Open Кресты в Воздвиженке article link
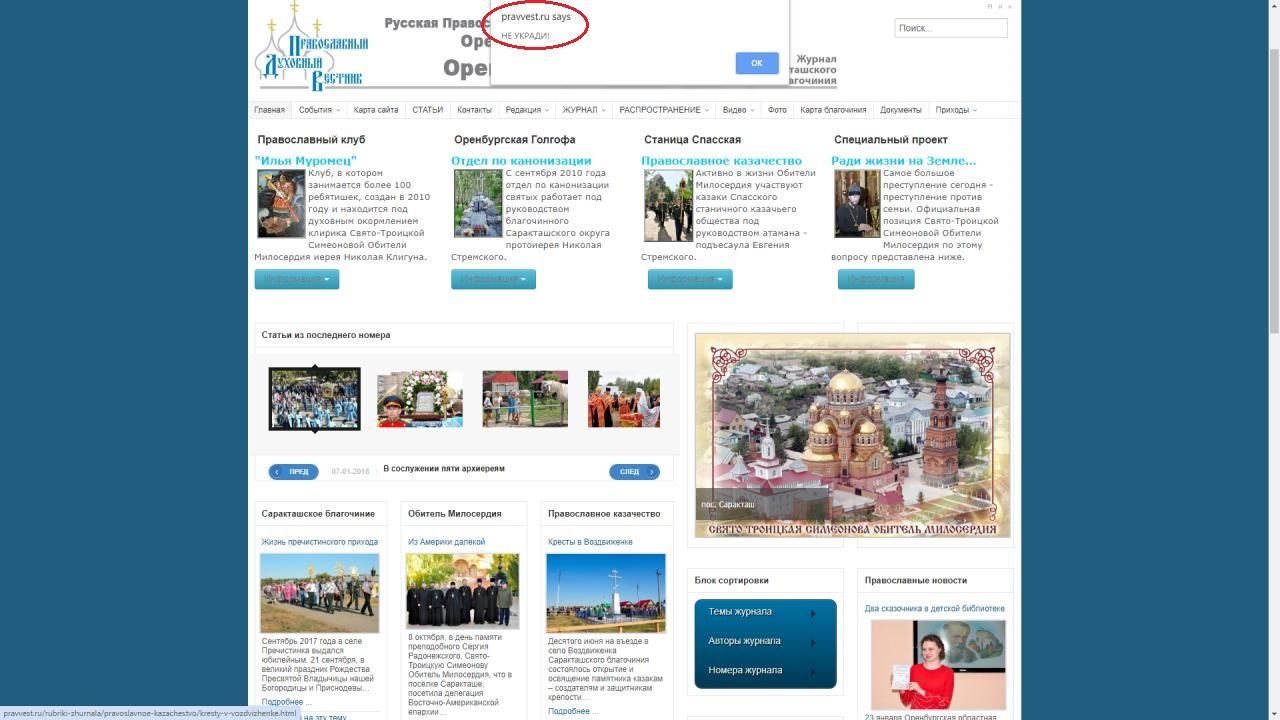The image size is (1280, 720). tap(590, 542)
